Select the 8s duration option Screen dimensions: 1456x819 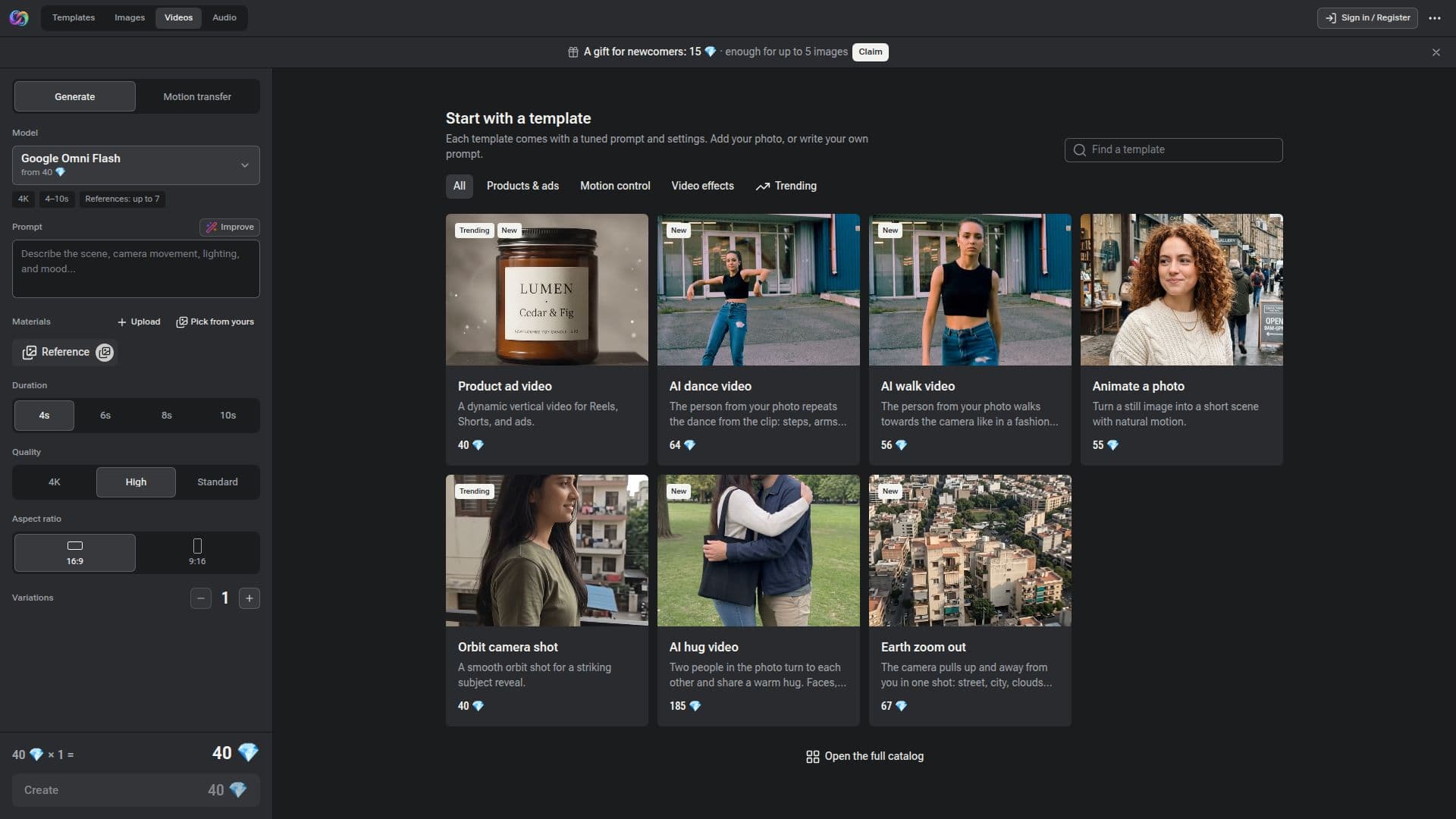(167, 416)
